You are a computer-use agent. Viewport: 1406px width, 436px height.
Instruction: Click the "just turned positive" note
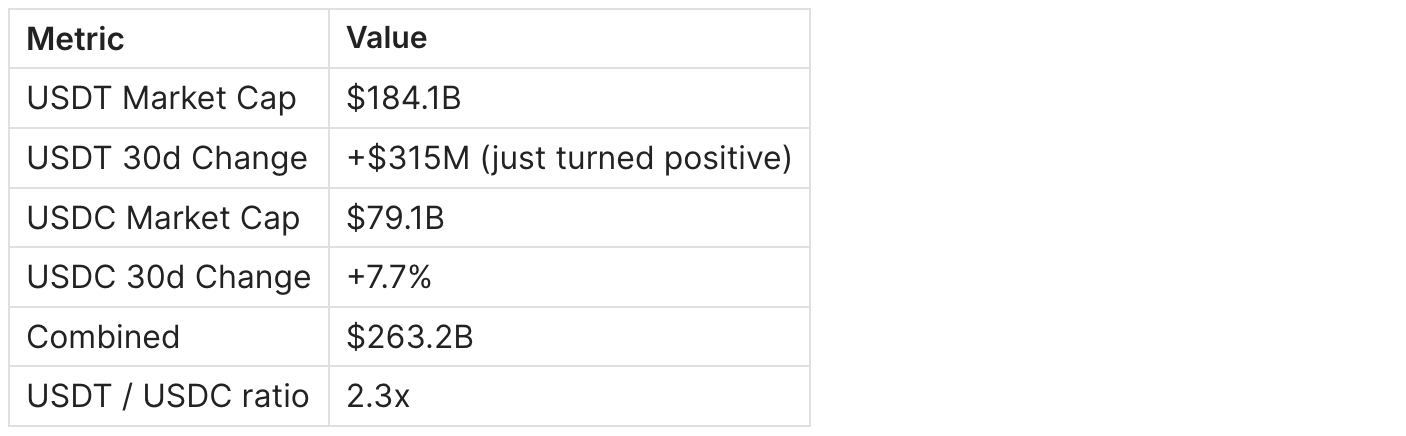coord(636,158)
